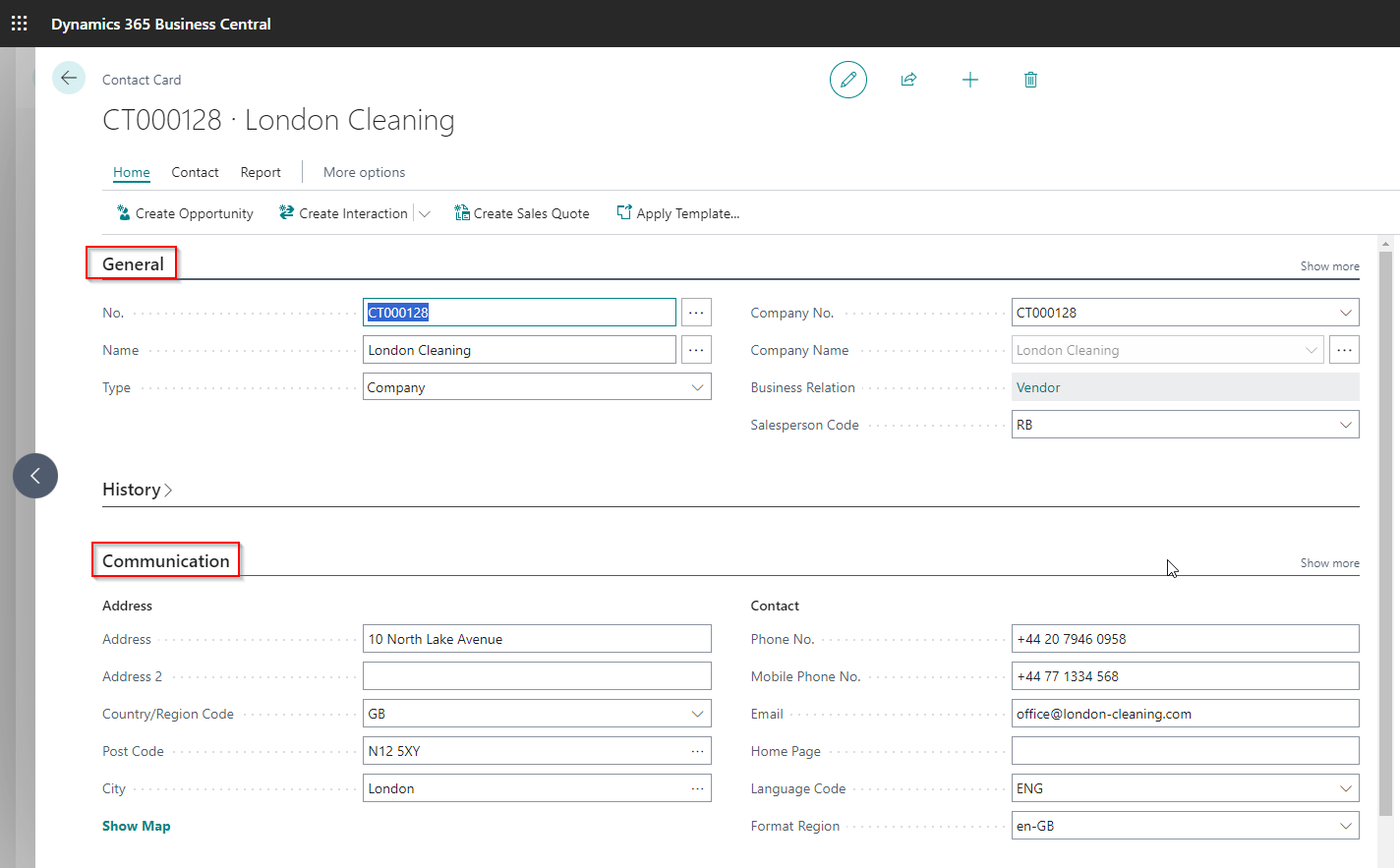Screen dimensions: 1400x868
Task: Create new record with plus icon
Action: click(970, 80)
